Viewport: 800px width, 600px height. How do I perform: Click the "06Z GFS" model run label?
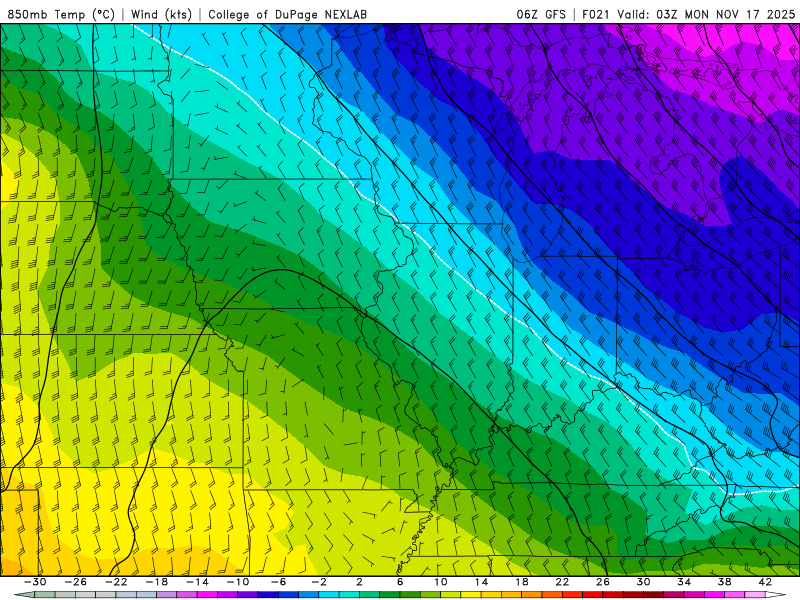[541, 14]
